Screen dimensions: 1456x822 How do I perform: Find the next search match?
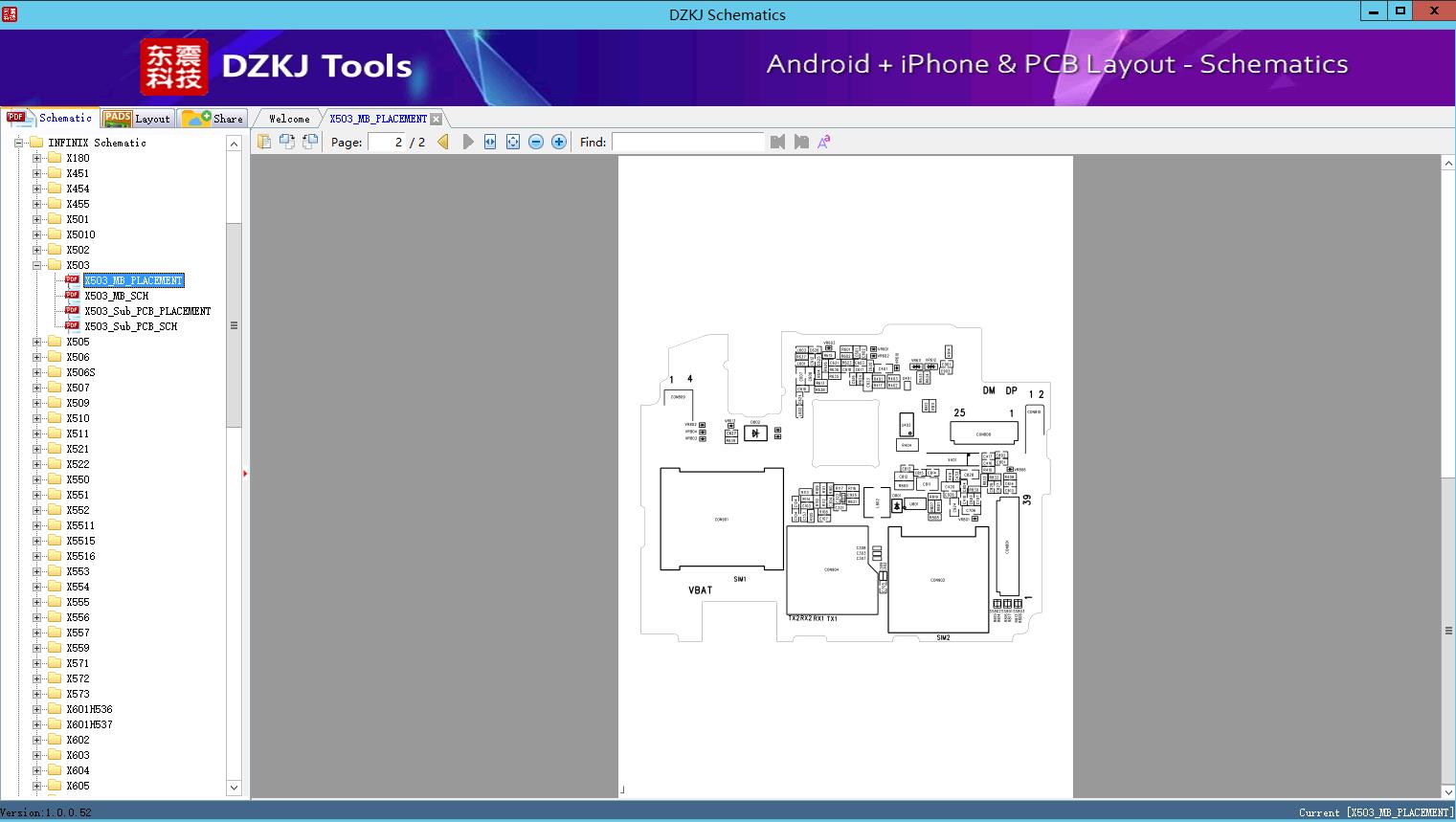pos(801,142)
